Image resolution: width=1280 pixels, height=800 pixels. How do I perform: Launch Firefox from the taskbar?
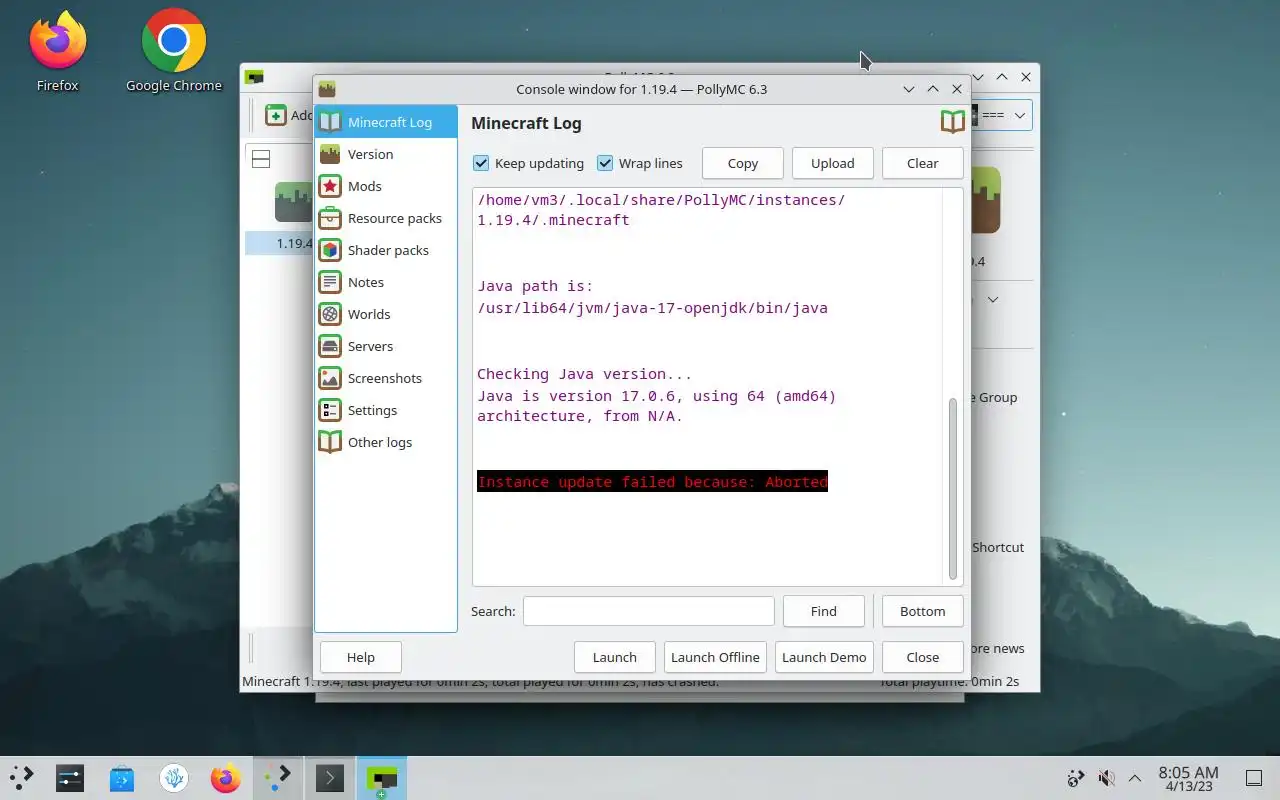(226, 778)
